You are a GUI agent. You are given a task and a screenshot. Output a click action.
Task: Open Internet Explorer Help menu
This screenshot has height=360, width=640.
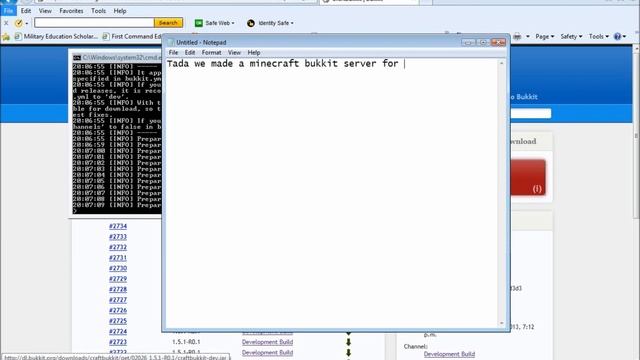tap(120, 11)
